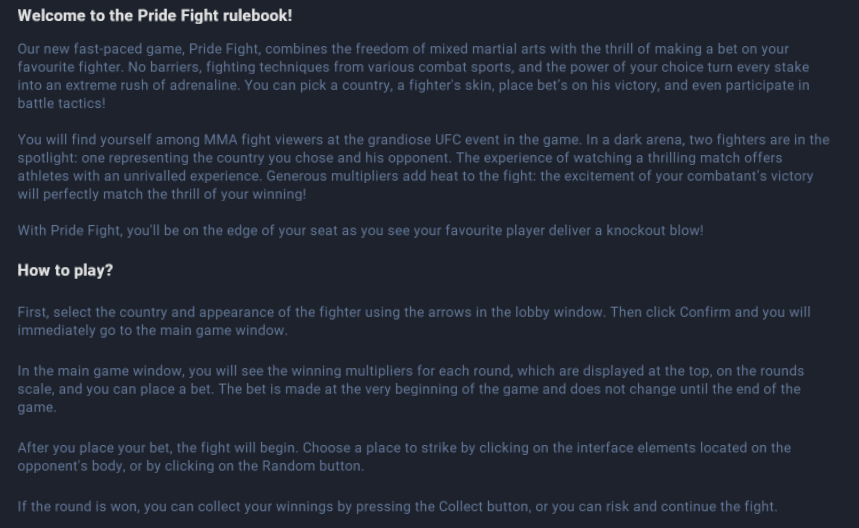Click the "How to play?" heading
This screenshot has width=859, height=528.
pos(65,271)
